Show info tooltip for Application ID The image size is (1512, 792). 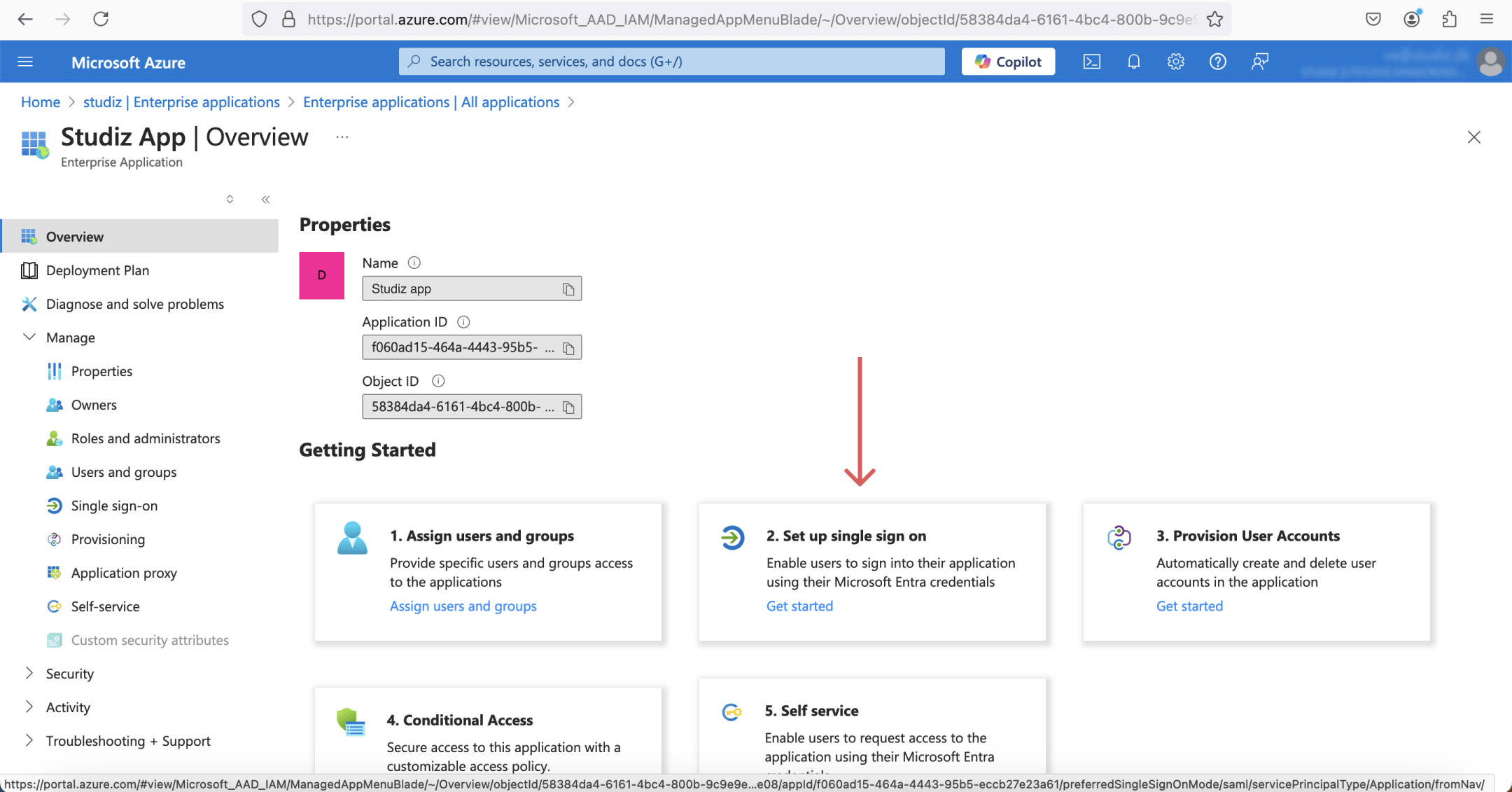tap(463, 321)
